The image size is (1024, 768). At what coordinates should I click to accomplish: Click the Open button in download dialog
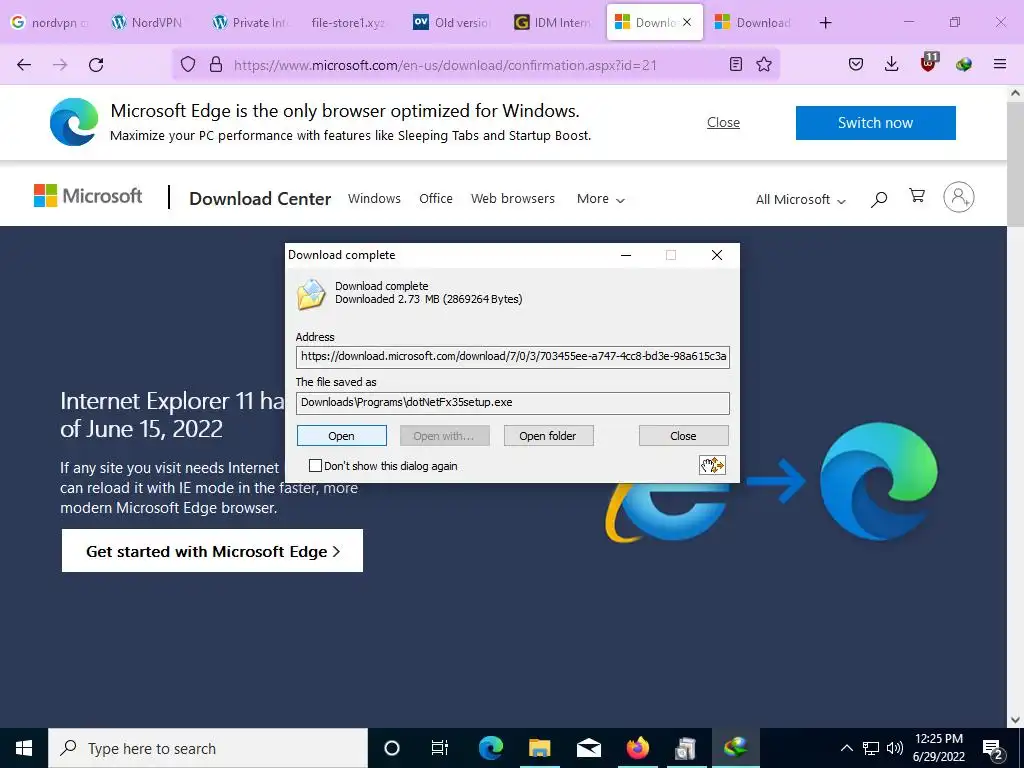tap(342, 436)
